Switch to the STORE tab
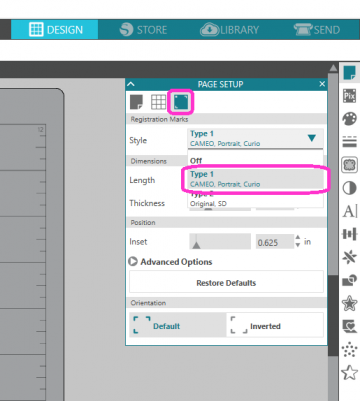Screen dimensions: 360x401 [x=143, y=30]
